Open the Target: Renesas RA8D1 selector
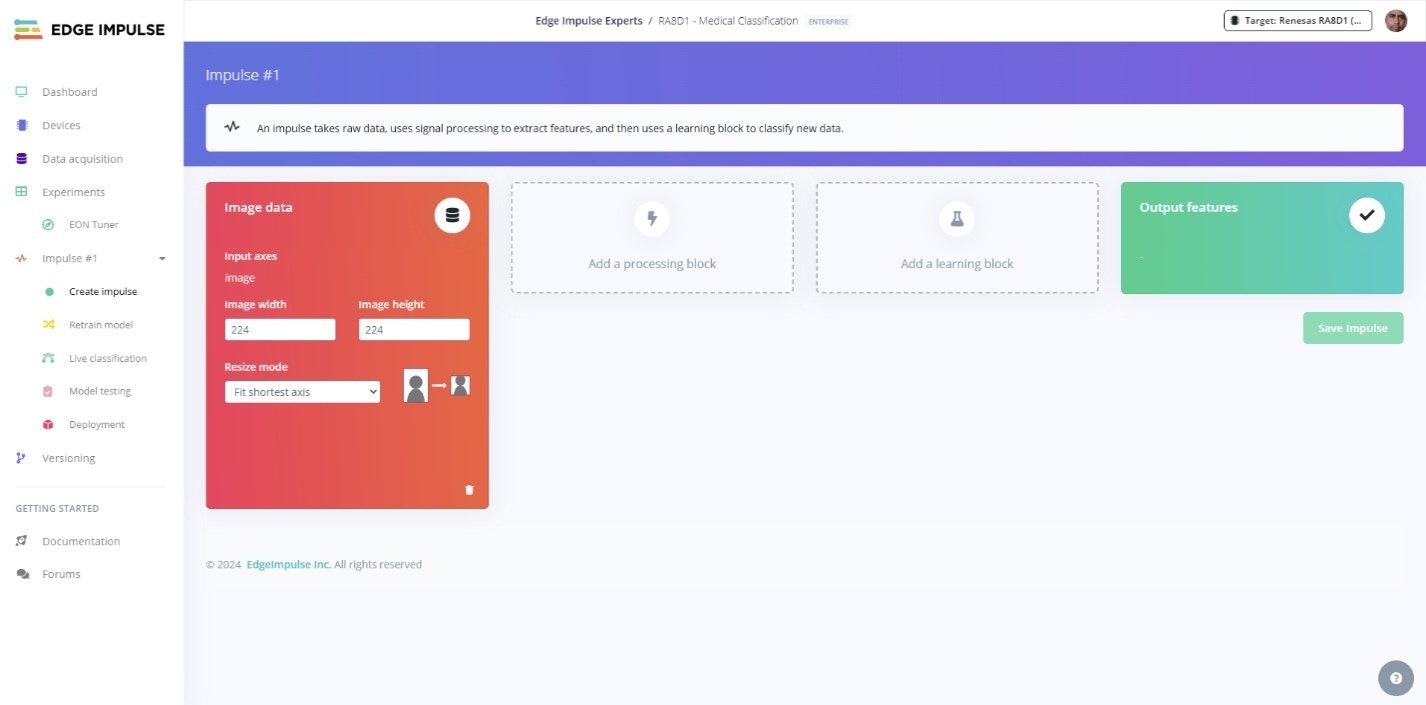Image resolution: width=1426 pixels, height=705 pixels. [1297, 20]
